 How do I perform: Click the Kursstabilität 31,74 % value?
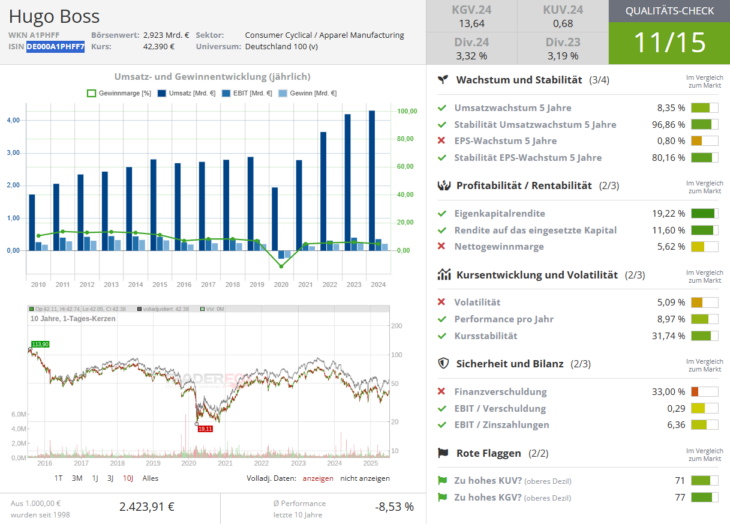click(x=669, y=336)
